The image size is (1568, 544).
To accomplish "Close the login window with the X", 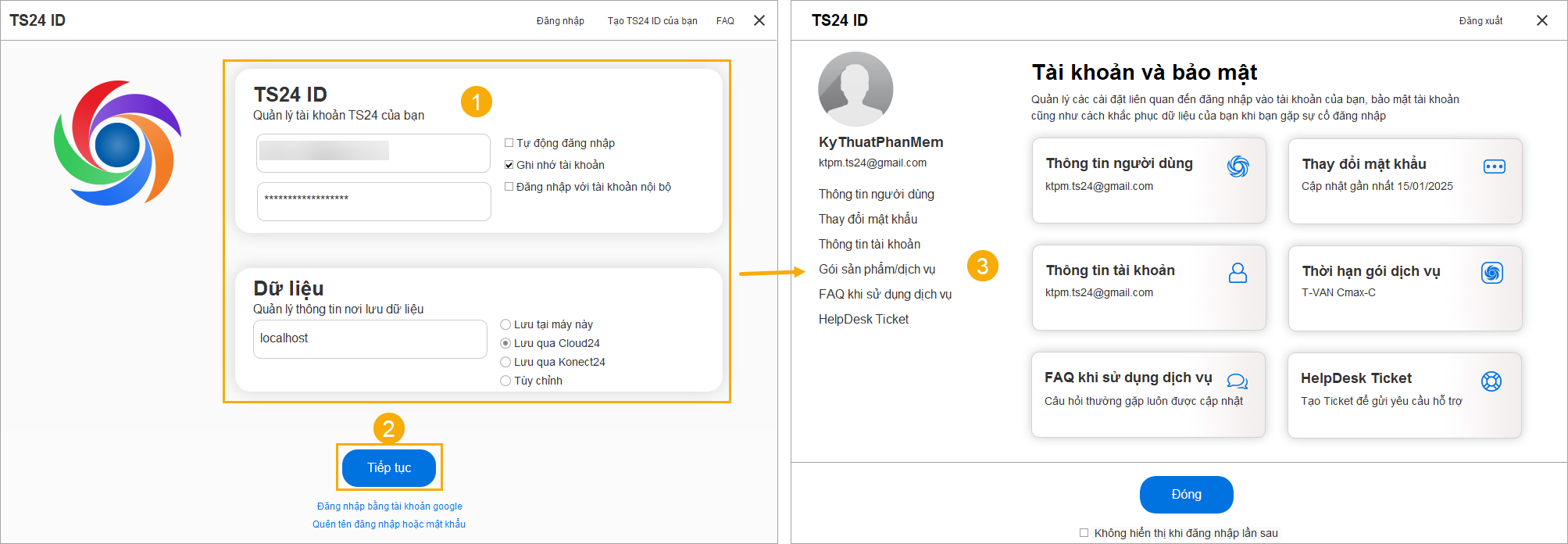I will (759, 20).
